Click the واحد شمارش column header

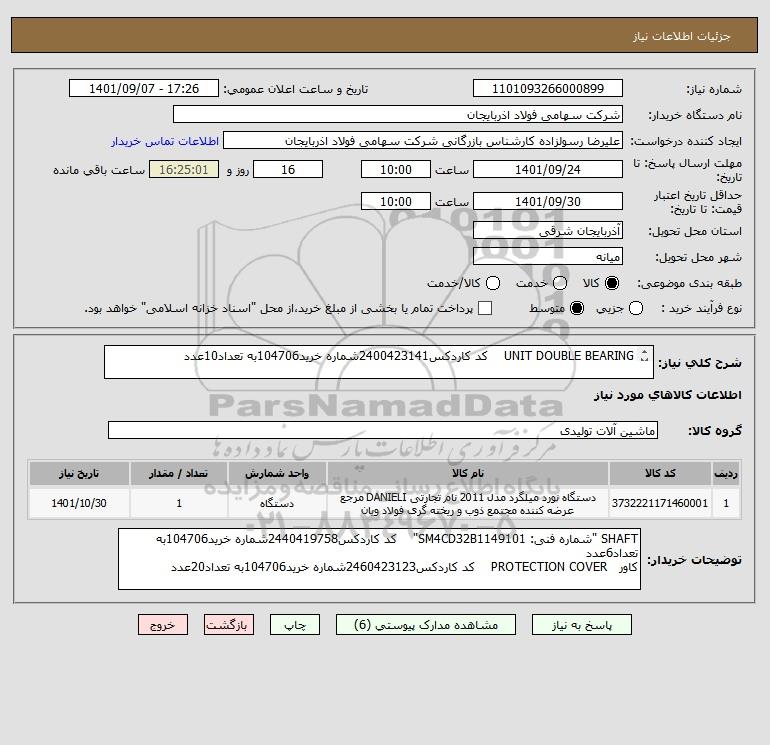277,473
